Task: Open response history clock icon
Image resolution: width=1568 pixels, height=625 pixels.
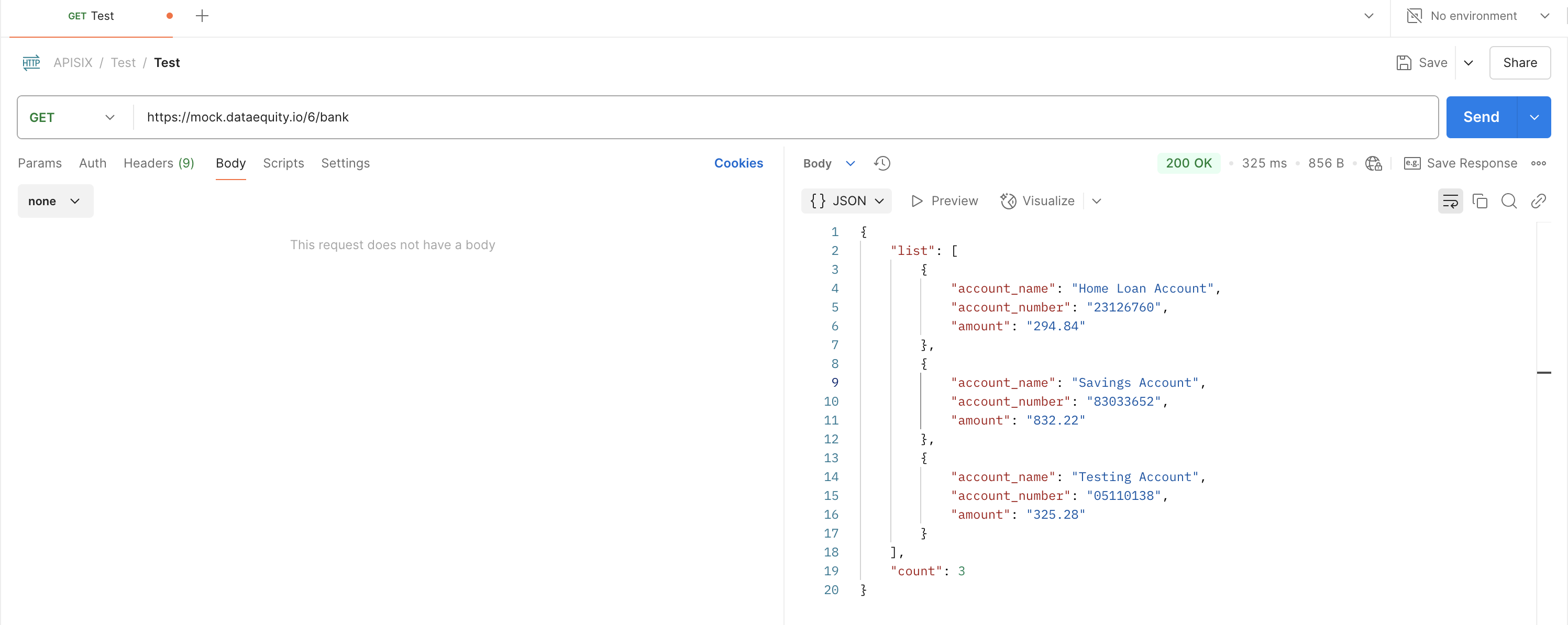Action: [x=882, y=163]
